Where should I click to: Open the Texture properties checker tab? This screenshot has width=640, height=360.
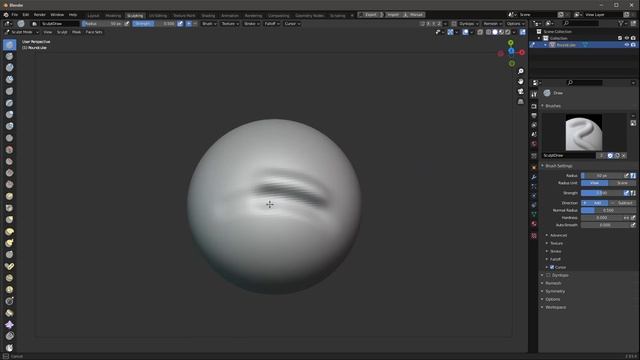point(534,236)
